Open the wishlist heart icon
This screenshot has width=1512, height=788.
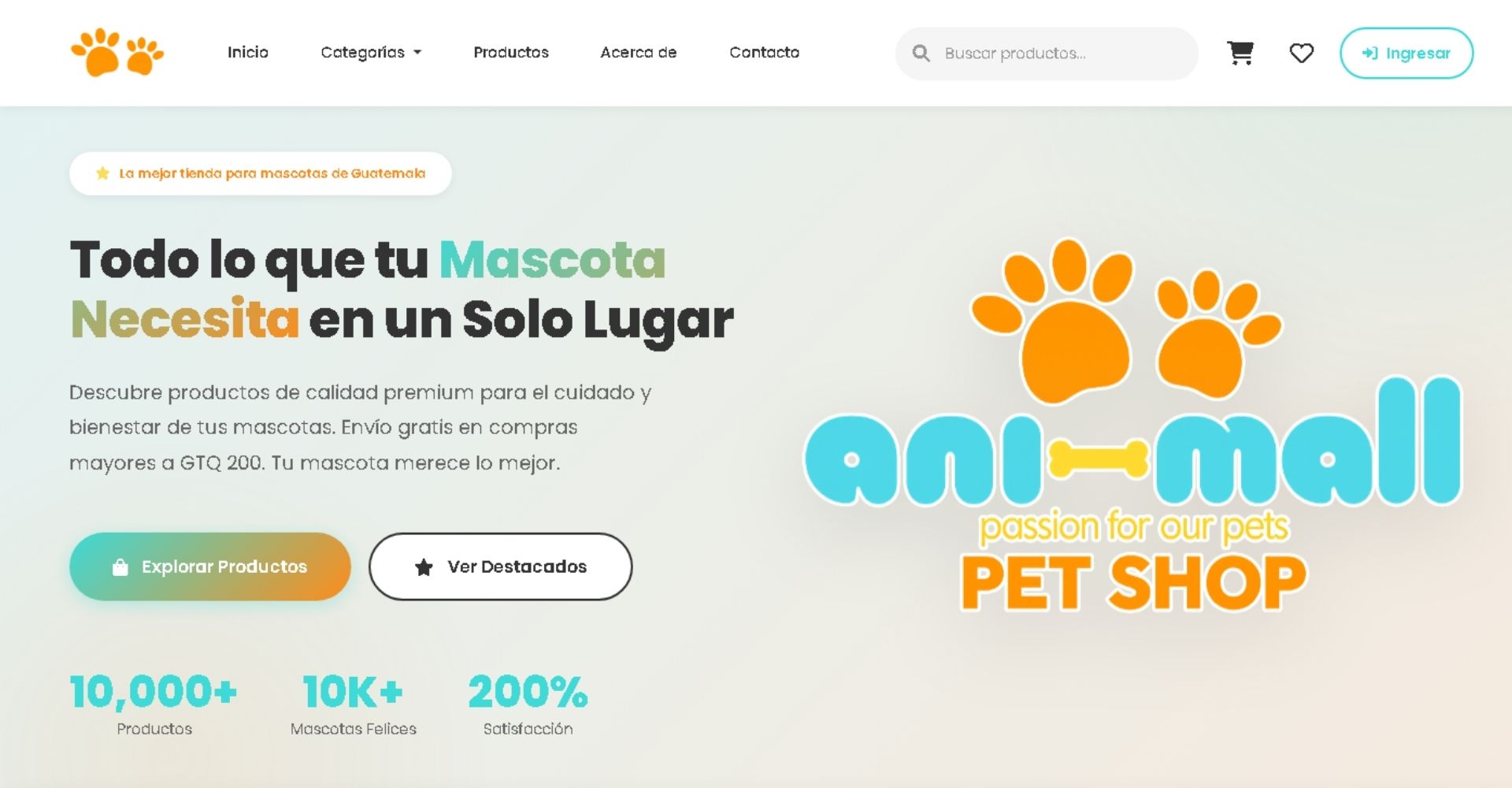pyautogui.click(x=1301, y=53)
